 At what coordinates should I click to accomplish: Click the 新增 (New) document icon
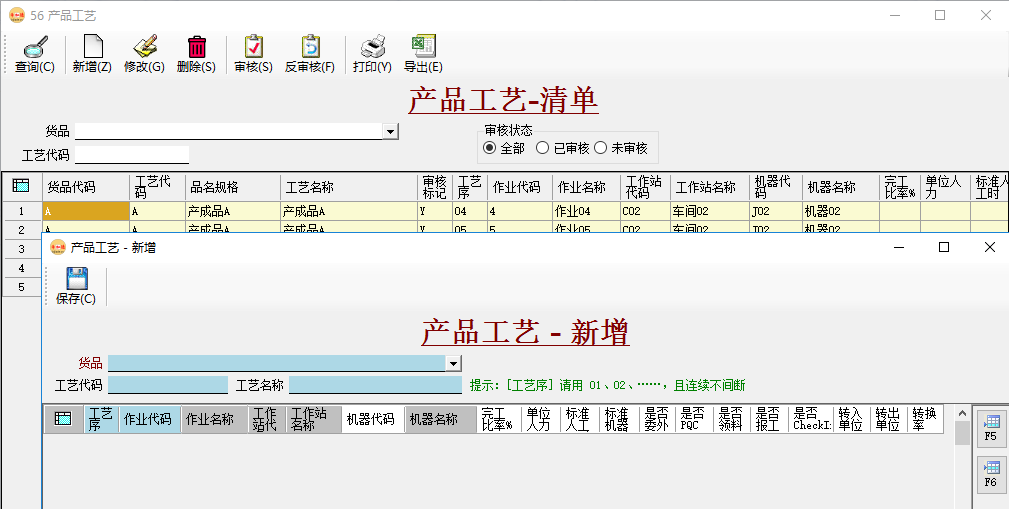click(92, 47)
